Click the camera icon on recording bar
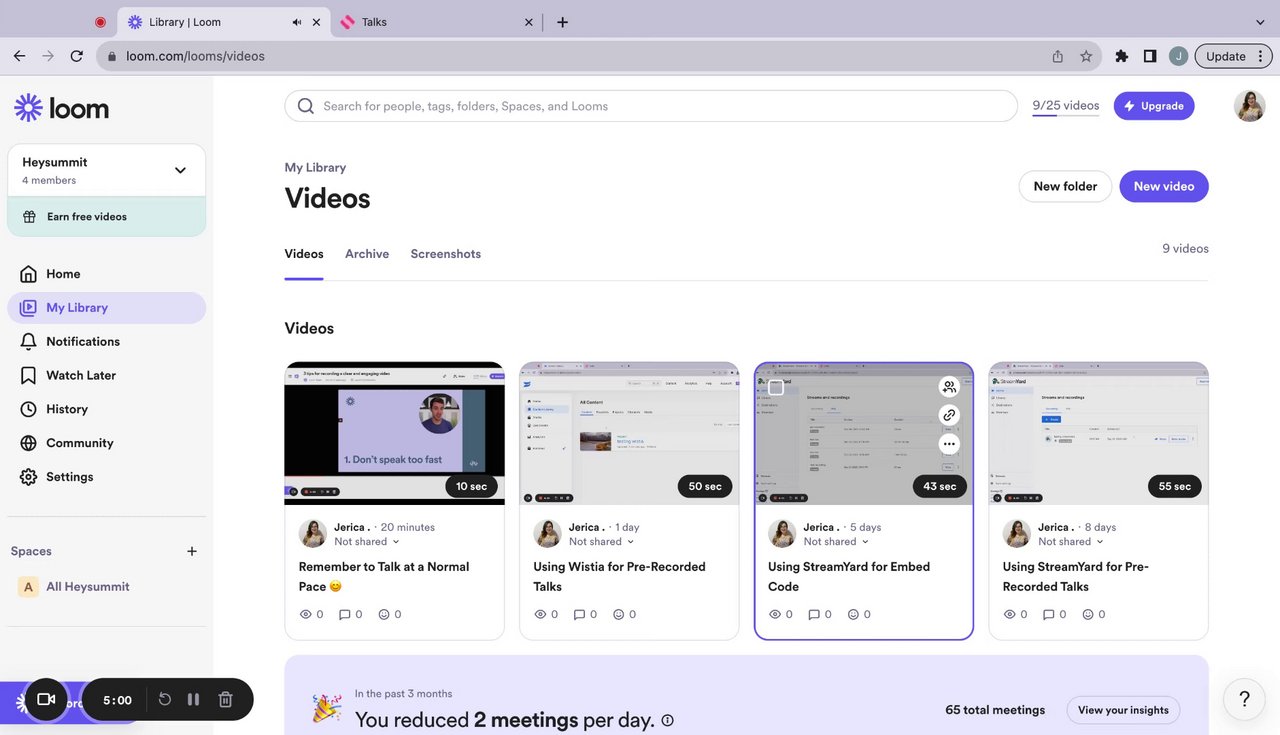This screenshot has height=735, width=1280. click(x=45, y=700)
